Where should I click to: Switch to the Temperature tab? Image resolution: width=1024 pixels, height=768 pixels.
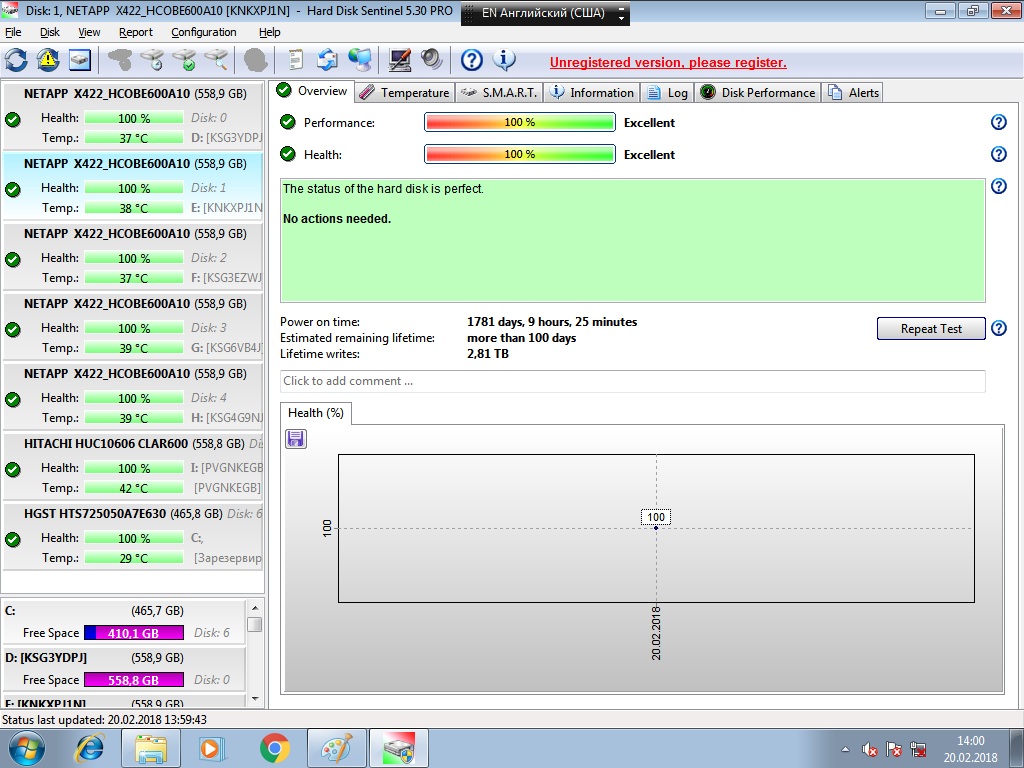405,93
